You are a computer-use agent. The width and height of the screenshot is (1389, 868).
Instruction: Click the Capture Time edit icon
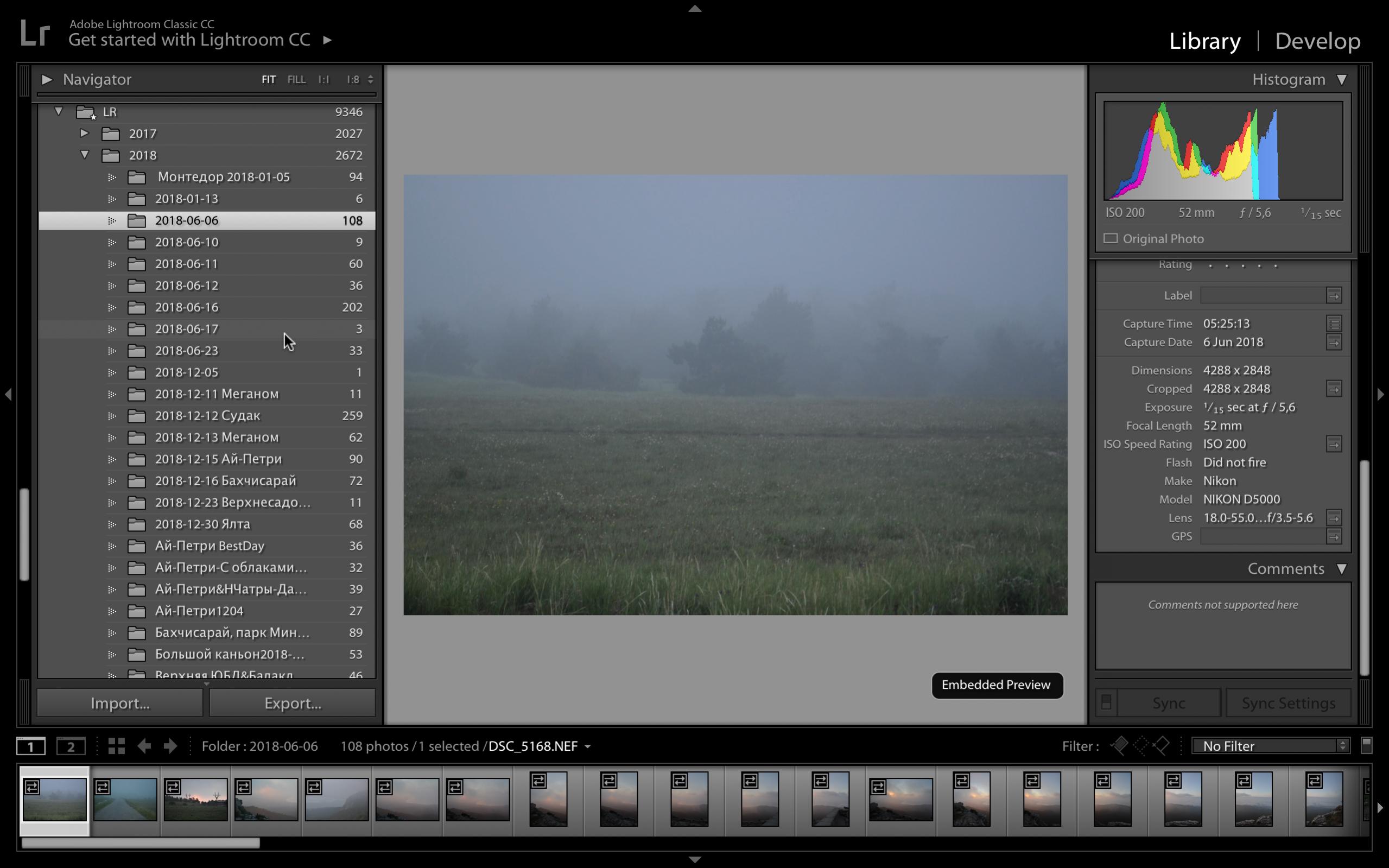(1334, 324)
